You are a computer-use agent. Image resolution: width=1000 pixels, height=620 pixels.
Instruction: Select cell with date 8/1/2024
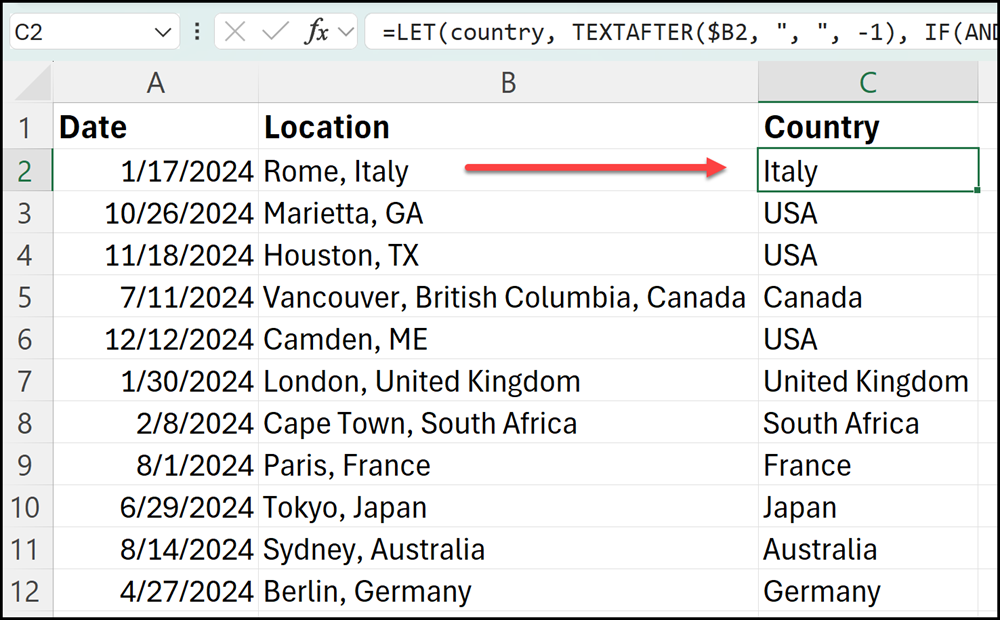[x=156, y=466]
